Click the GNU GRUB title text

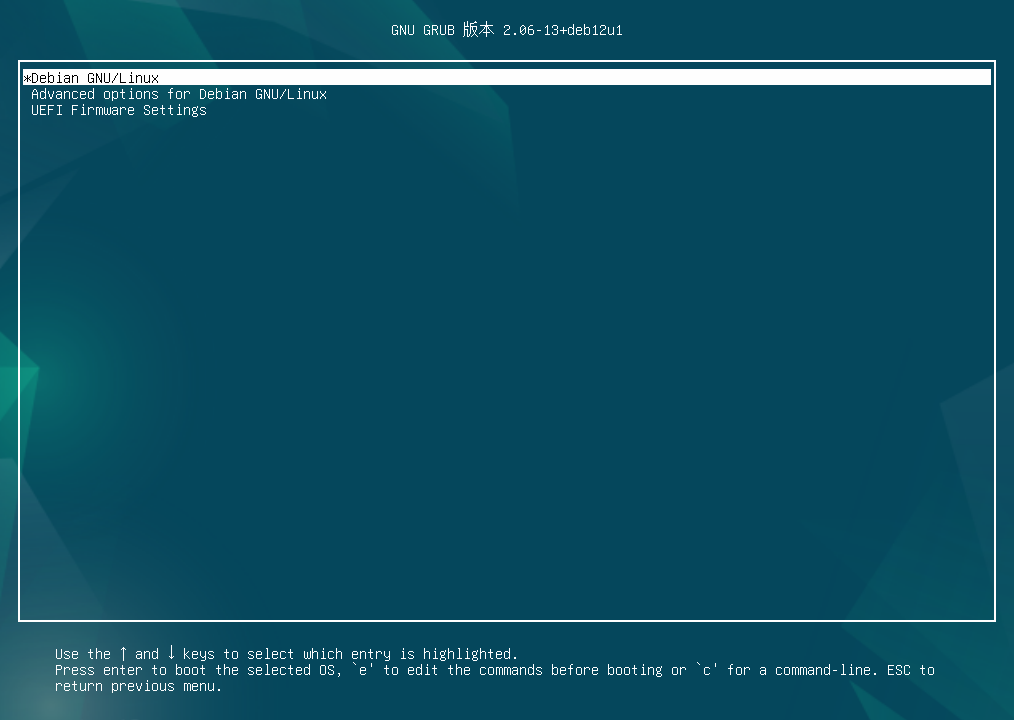[x=423, y=30]
